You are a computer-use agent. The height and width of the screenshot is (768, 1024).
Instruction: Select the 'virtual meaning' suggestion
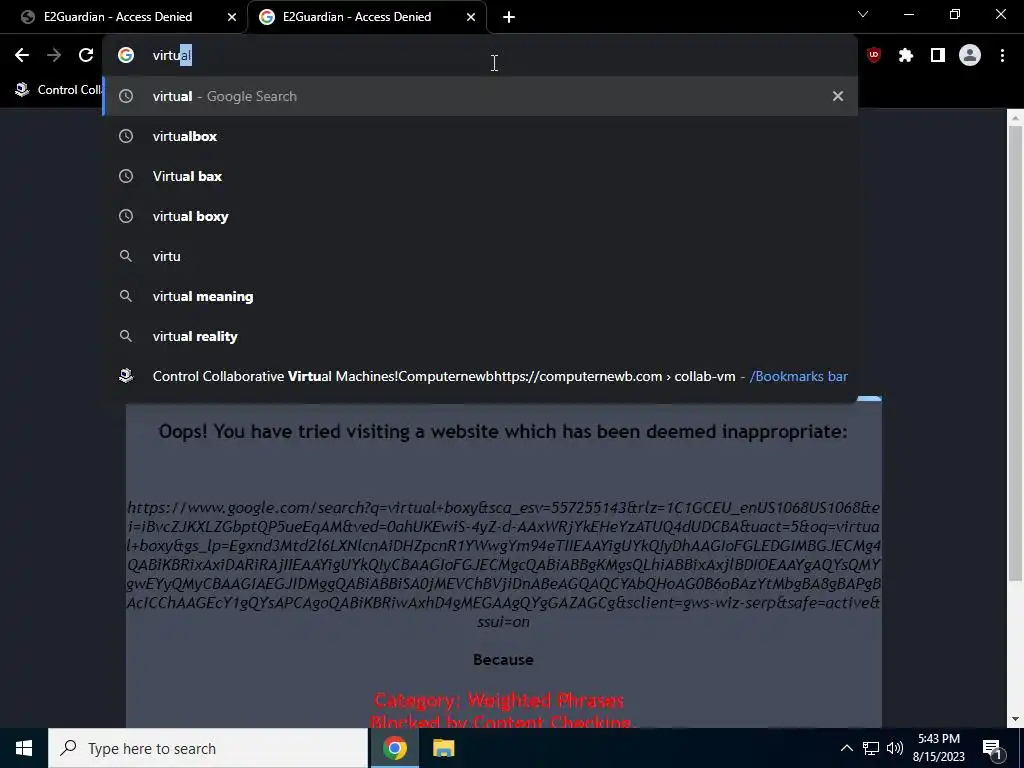pos(481,296)
